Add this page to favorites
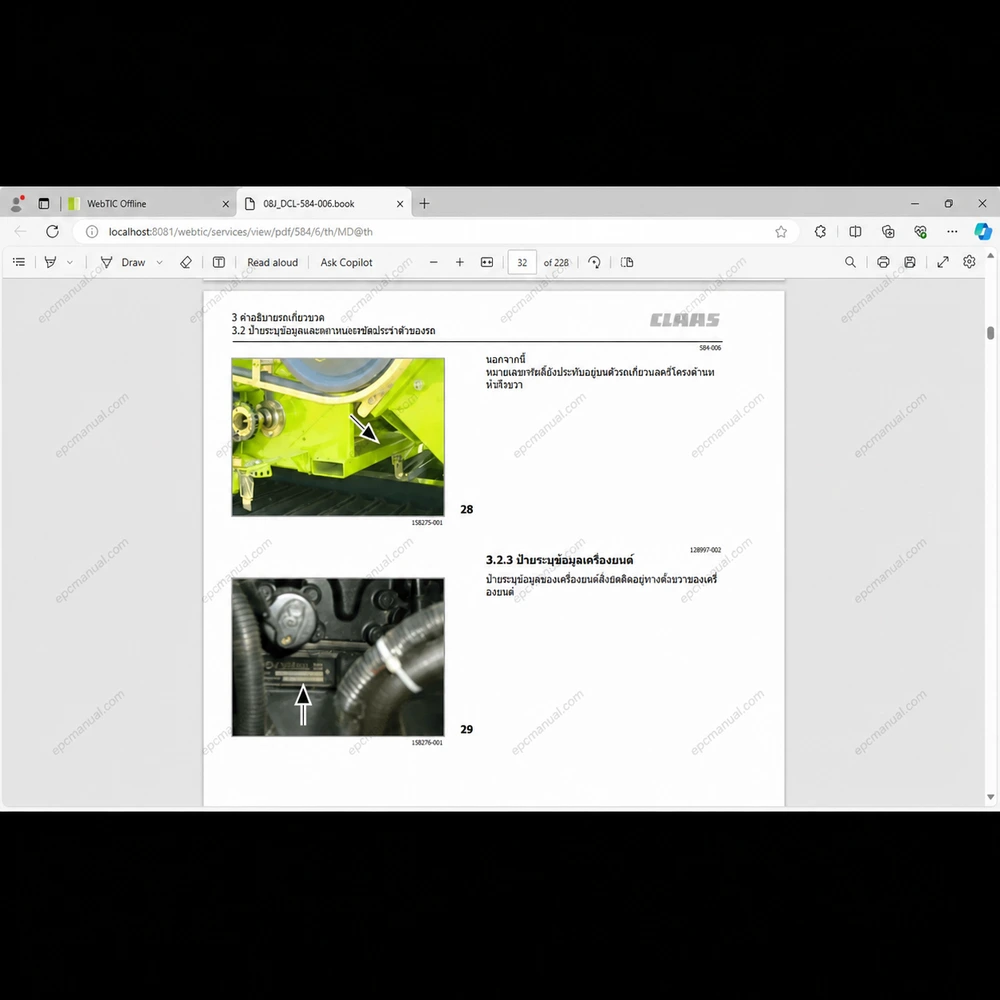Screen dimensions: 1000x1000 coord(781,232)
